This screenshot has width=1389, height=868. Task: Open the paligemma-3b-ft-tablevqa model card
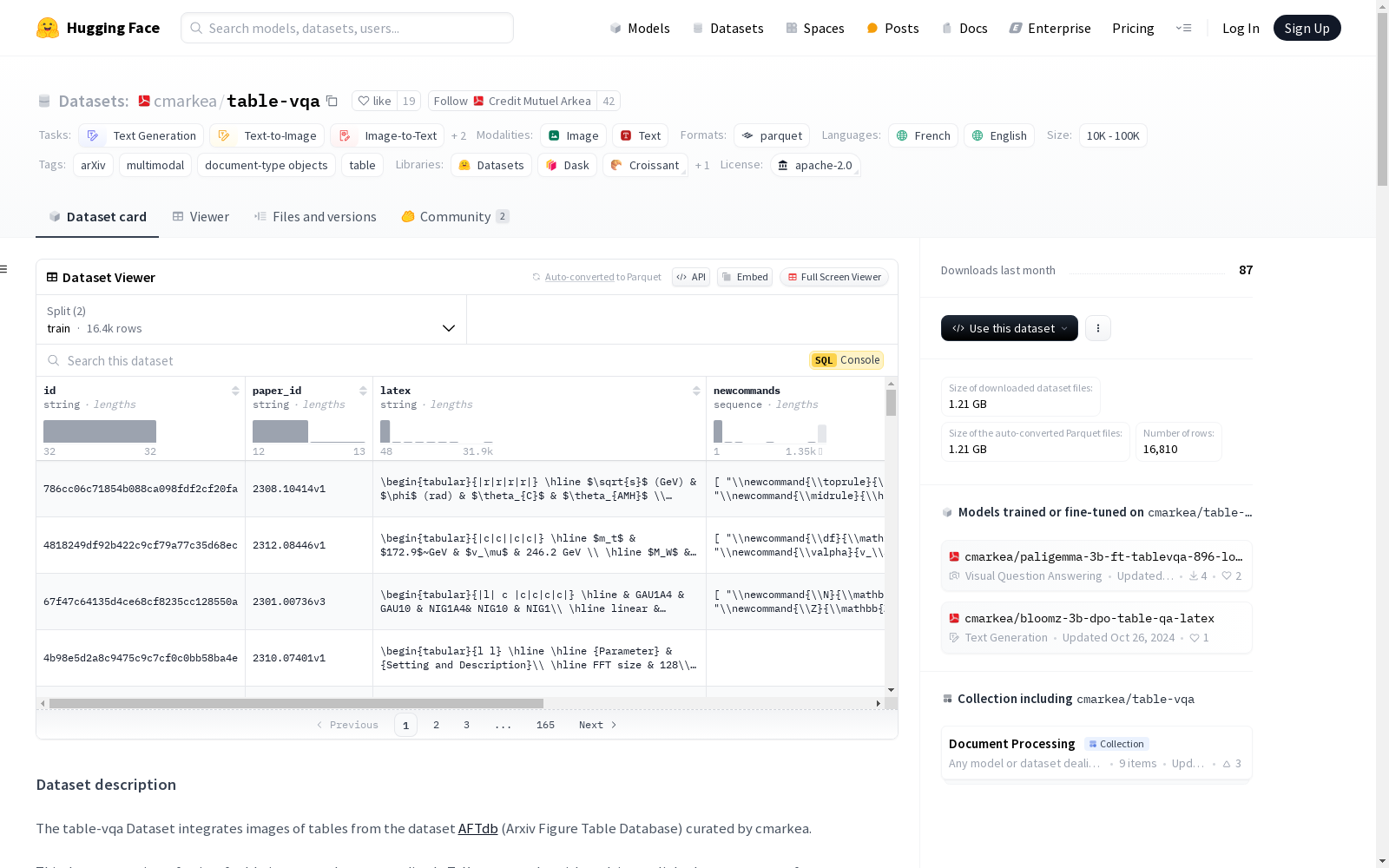click(x=1096, y=565)
